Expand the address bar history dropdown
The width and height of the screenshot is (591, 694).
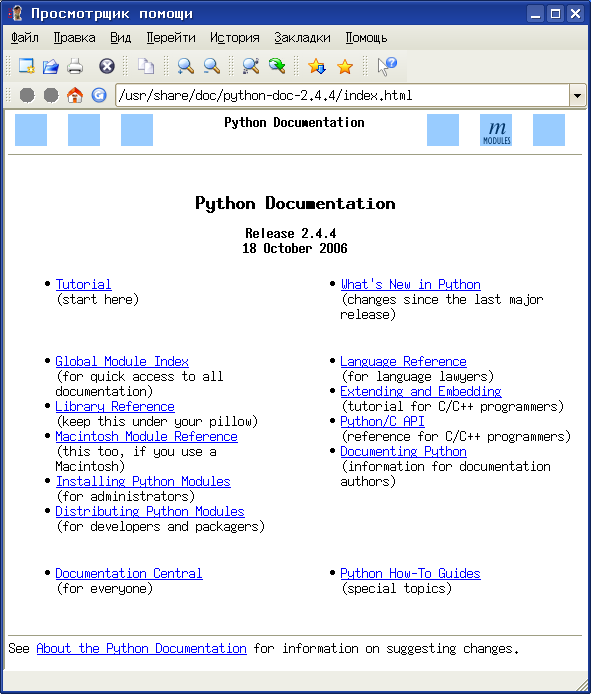577,96
